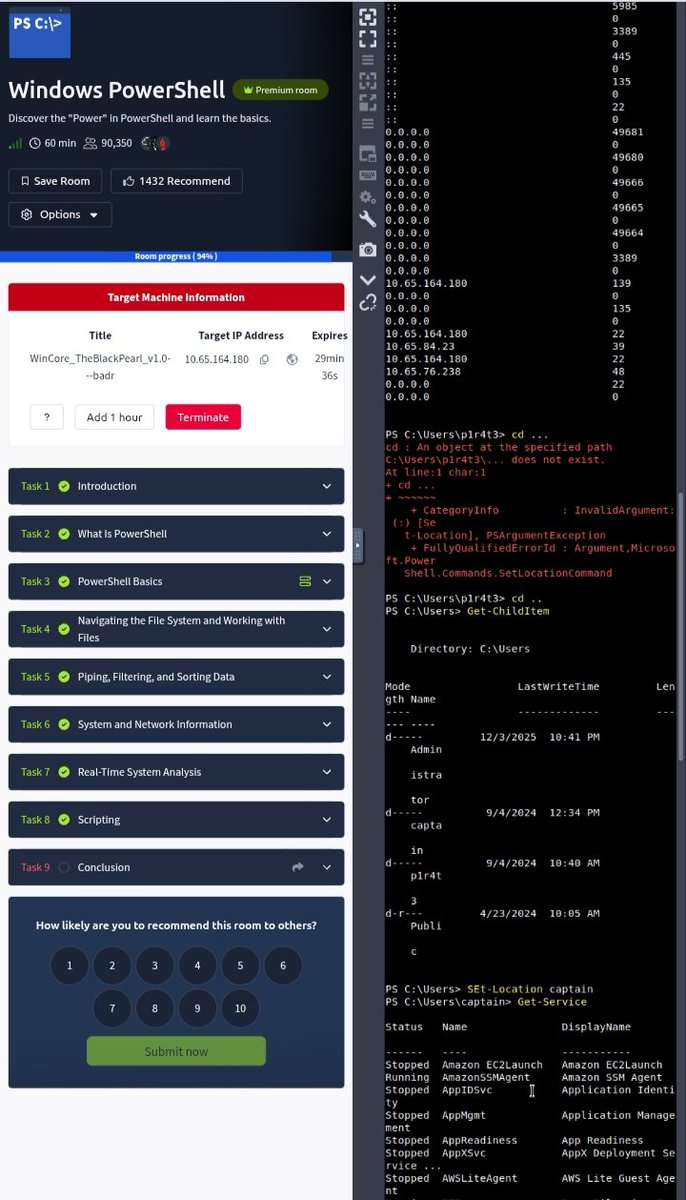Select rating 8

click(155, 1008)
